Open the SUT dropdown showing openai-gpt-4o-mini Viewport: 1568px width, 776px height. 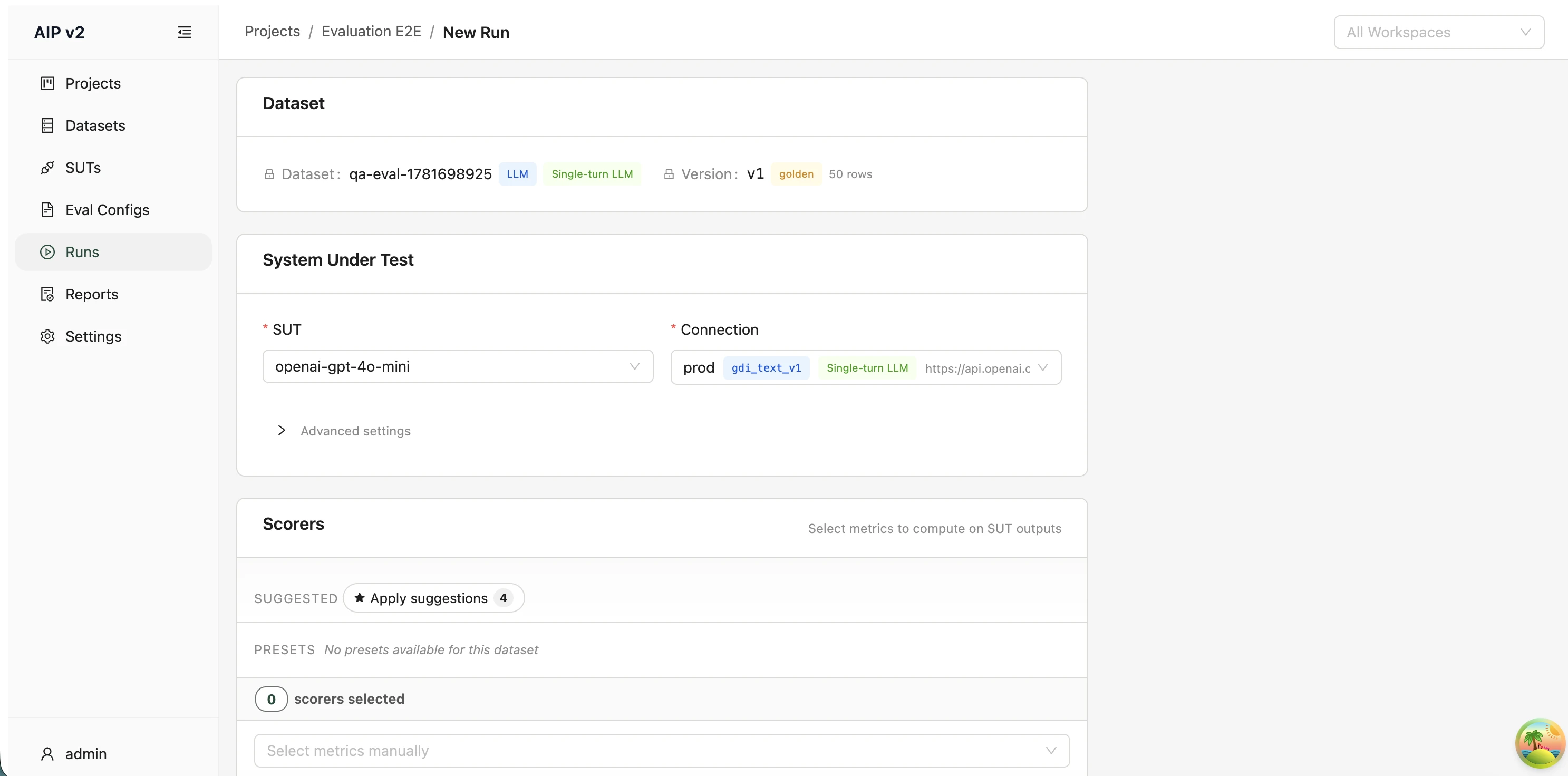(x=458, y=366)
